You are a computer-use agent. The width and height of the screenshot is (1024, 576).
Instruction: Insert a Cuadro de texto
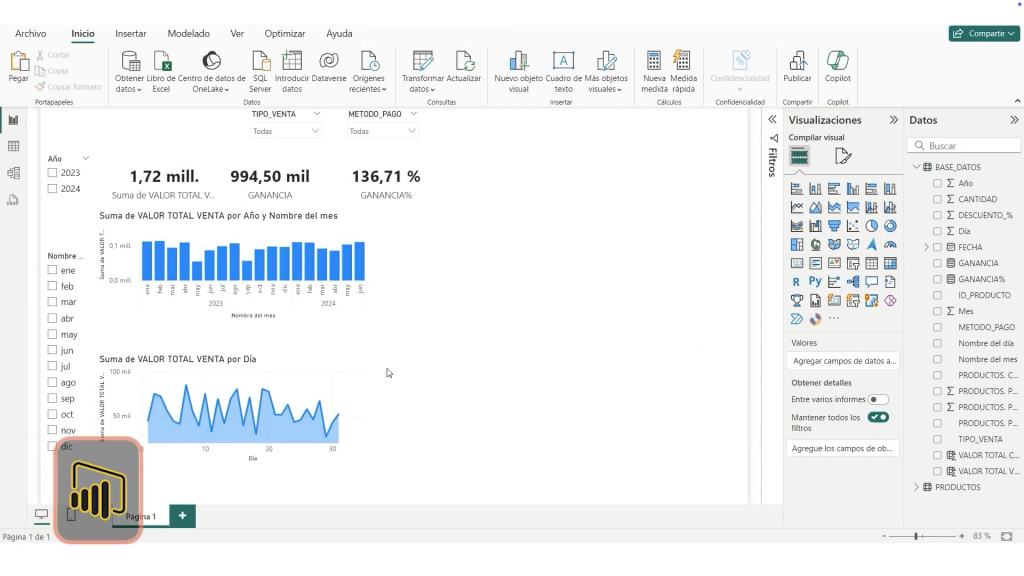coord(563,62)
